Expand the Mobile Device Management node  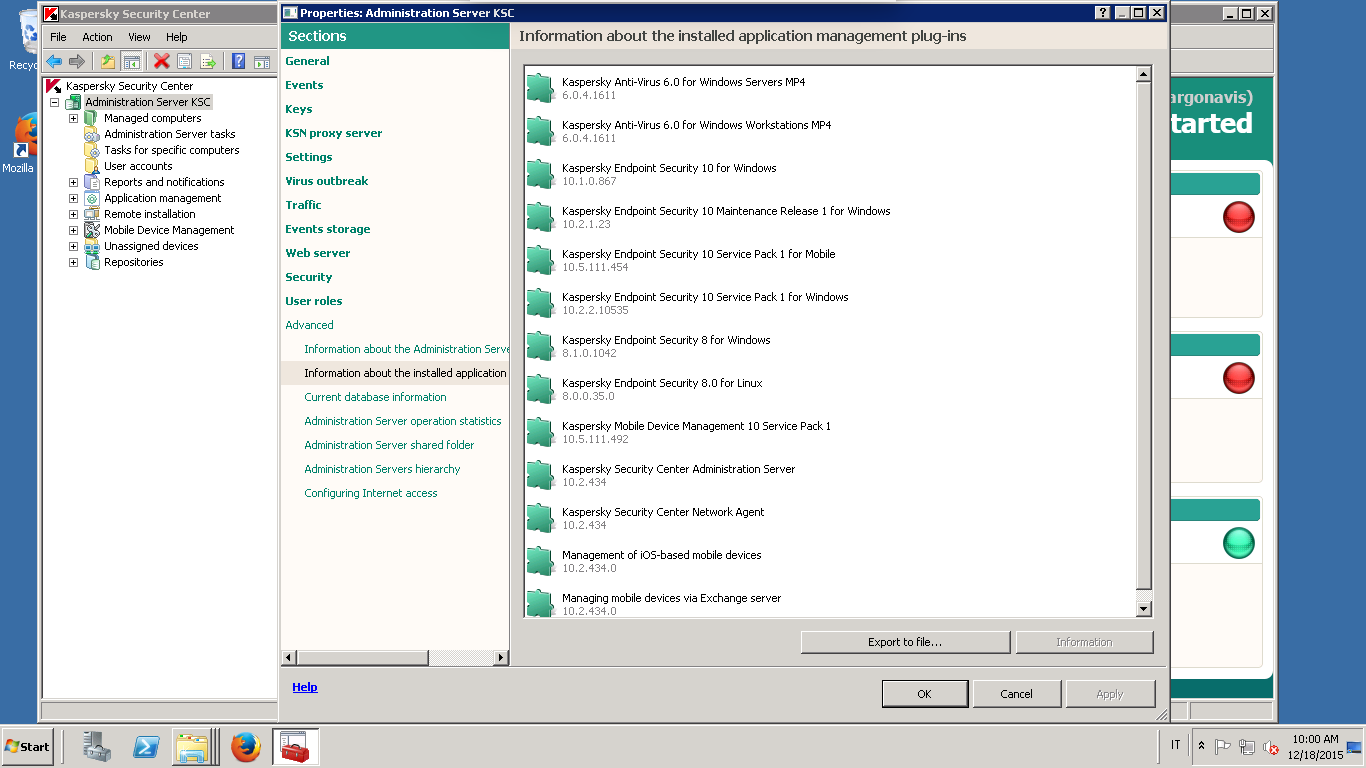coord(73,230)
